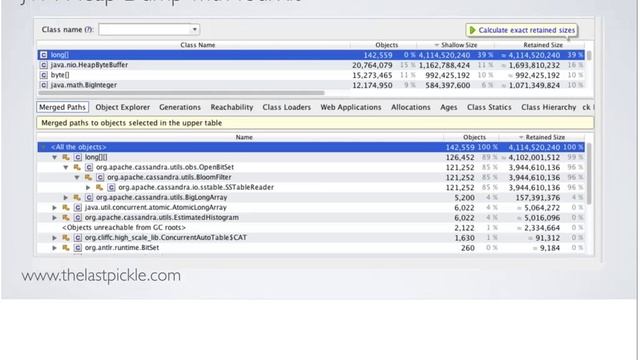Expand the AtomicLongArray tree node
The image size is (640, 360).
click(x=54, y=207)
